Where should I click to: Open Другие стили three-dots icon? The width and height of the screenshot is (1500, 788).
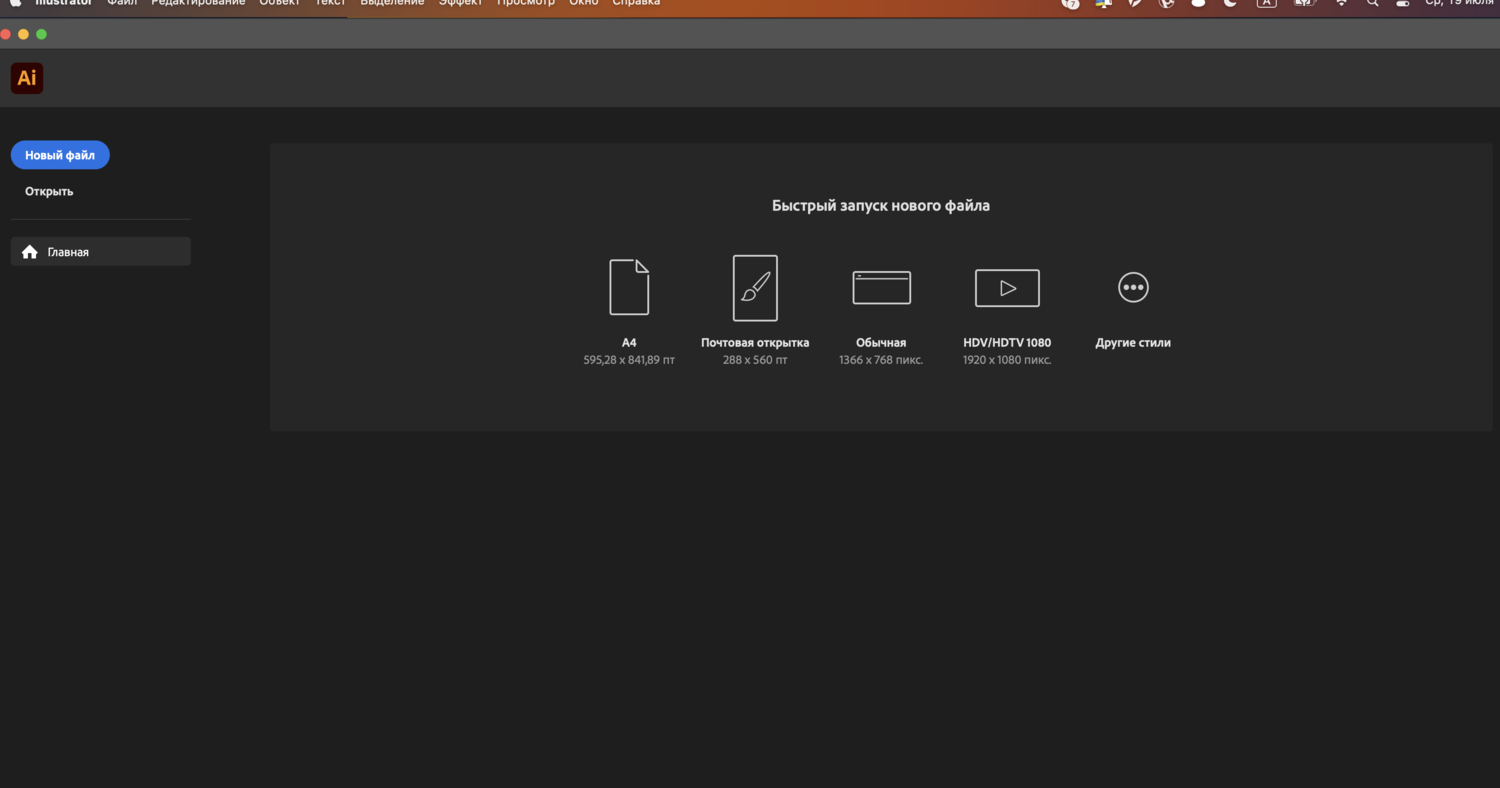tap(1133, 288)
